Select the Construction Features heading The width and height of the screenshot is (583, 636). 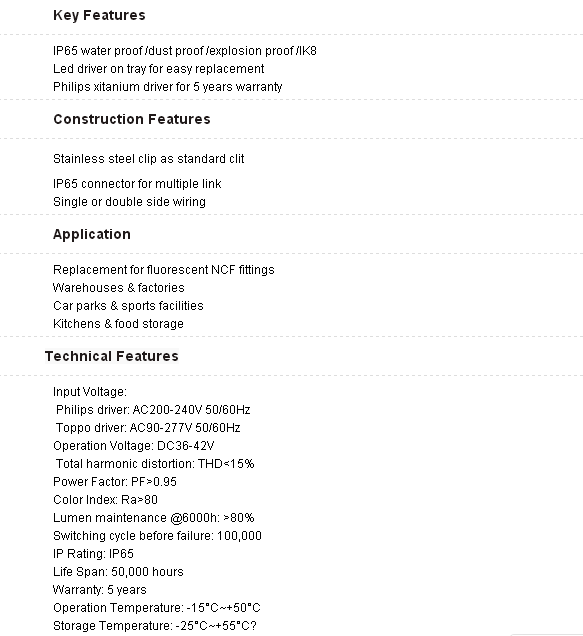coord(132,119)
